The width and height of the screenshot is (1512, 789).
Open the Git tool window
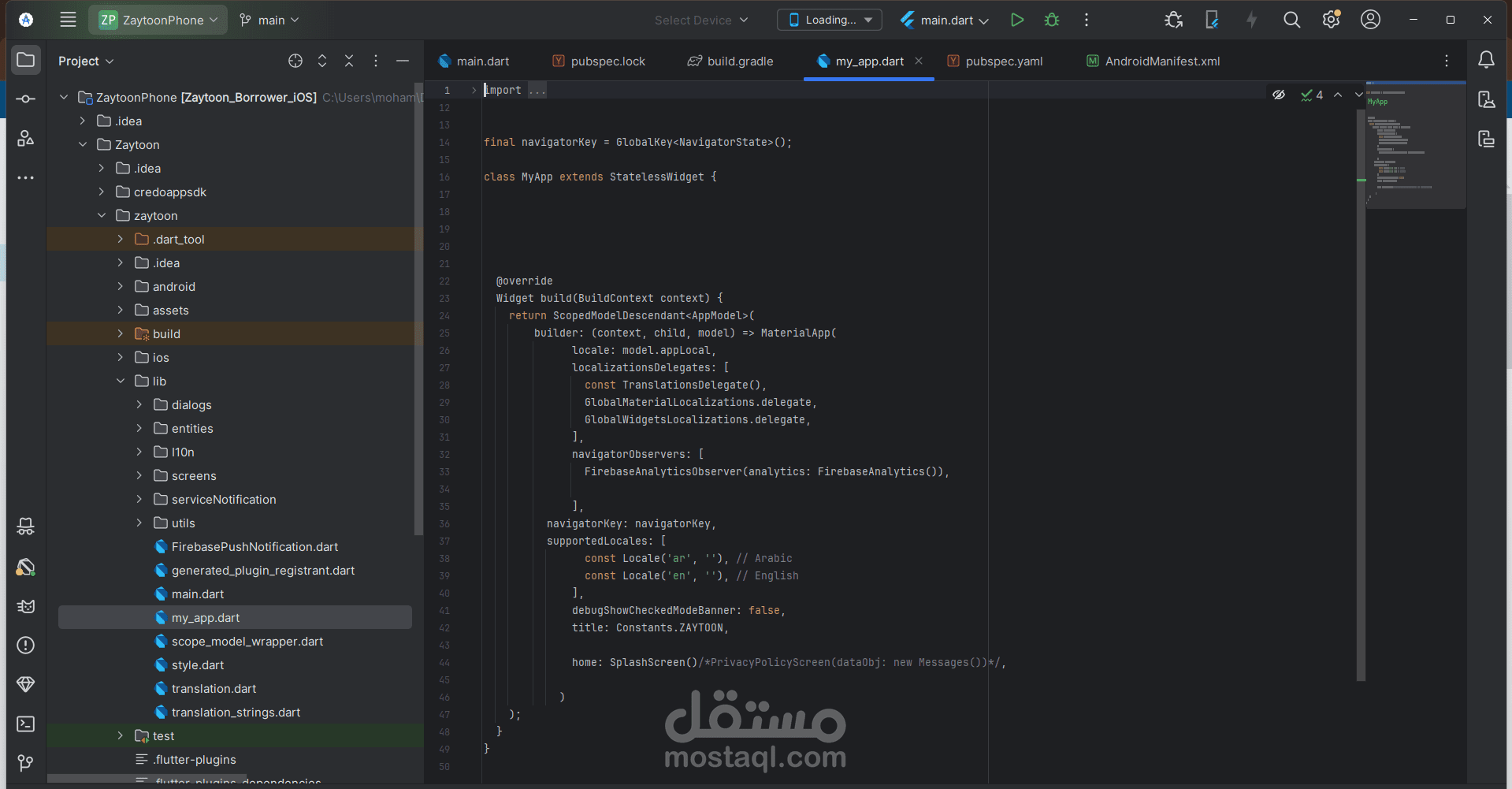point(26,763)
